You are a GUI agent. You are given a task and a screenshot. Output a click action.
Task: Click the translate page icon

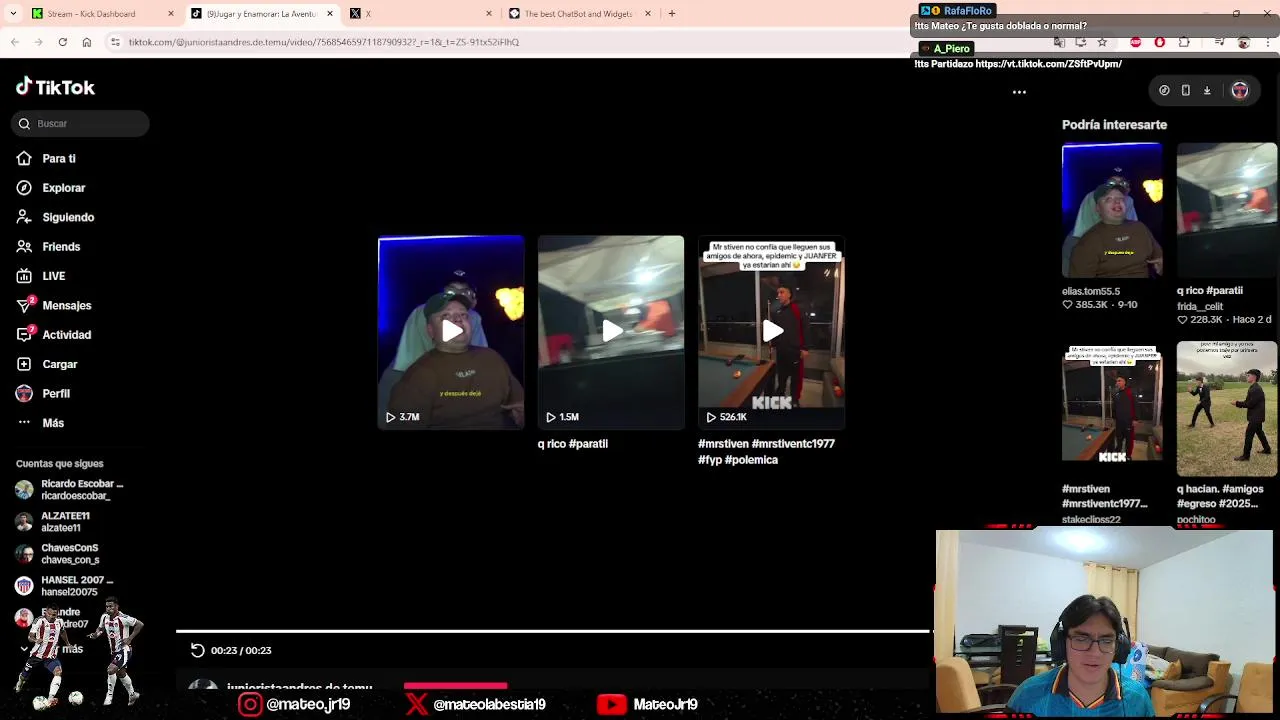click(1059, 42)
